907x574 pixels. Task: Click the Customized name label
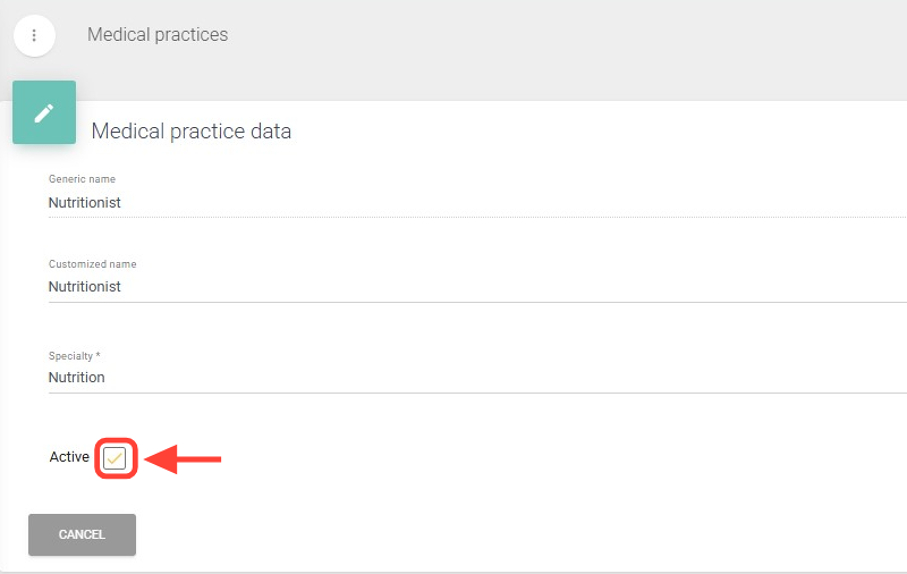pos(92,264)
